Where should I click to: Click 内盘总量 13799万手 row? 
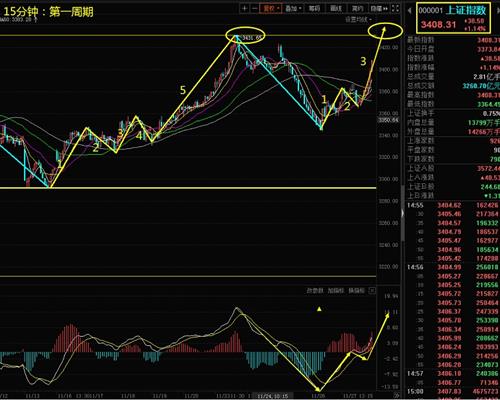click(x=453, y=123)
